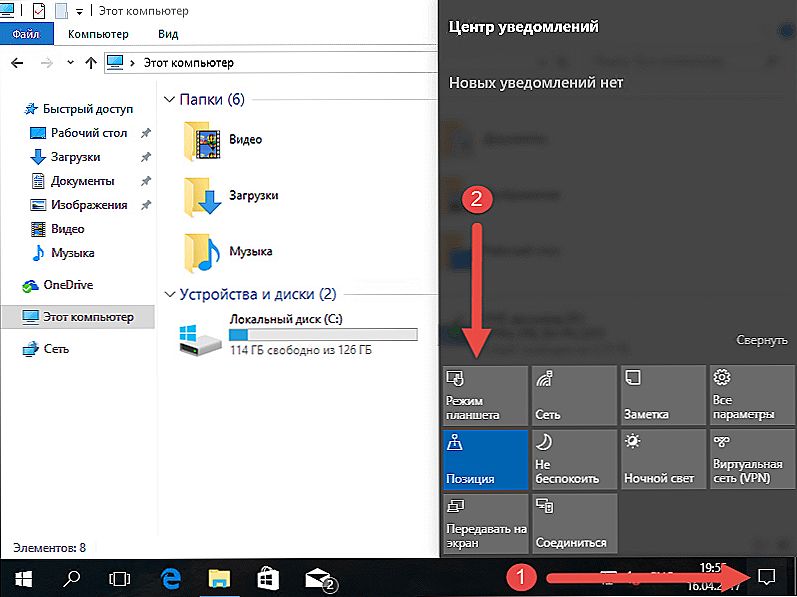Collapse the Устройства и диски section
797x597 pixels.
(169, 295)
